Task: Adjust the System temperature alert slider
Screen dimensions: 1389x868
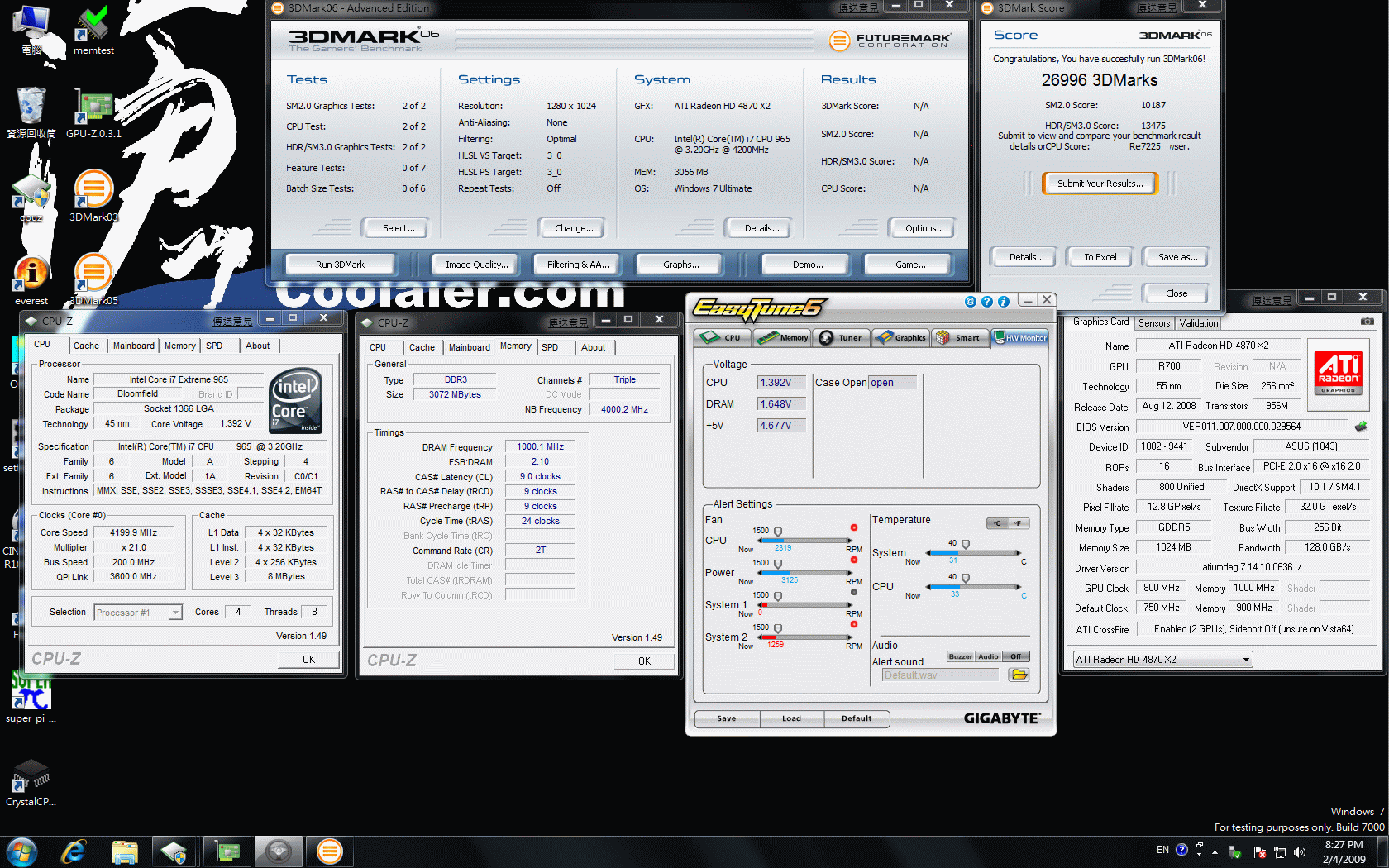Action: pyautogui.click(x=966, y=545)
